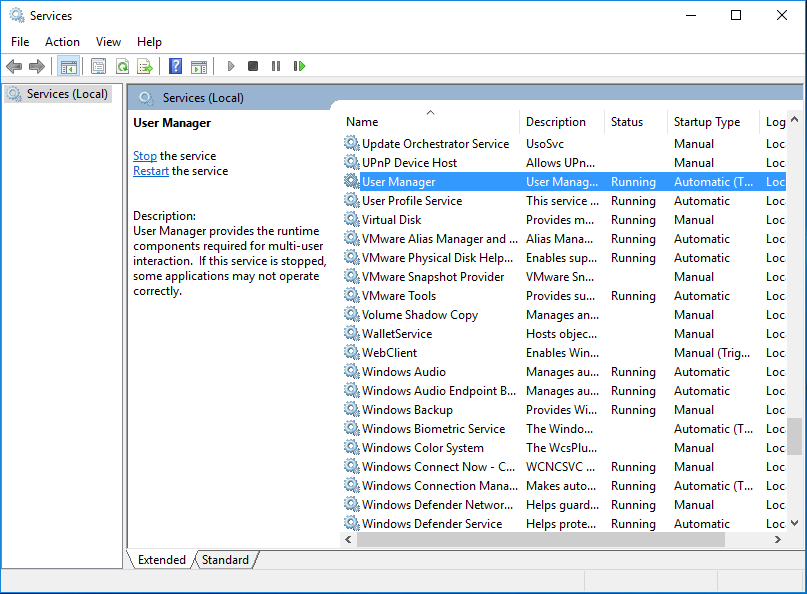This screenshot has width=807, height=594.
Task: Click the Services icon in the title bar
Action: [16, 15]
